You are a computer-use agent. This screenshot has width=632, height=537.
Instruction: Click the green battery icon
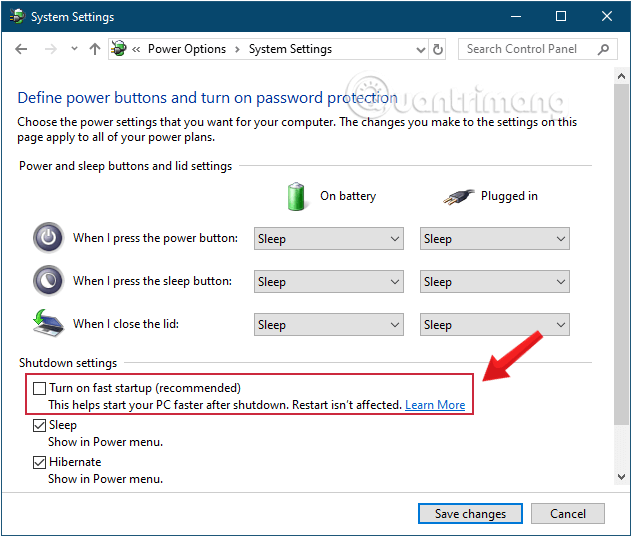(x=296, y=196)
